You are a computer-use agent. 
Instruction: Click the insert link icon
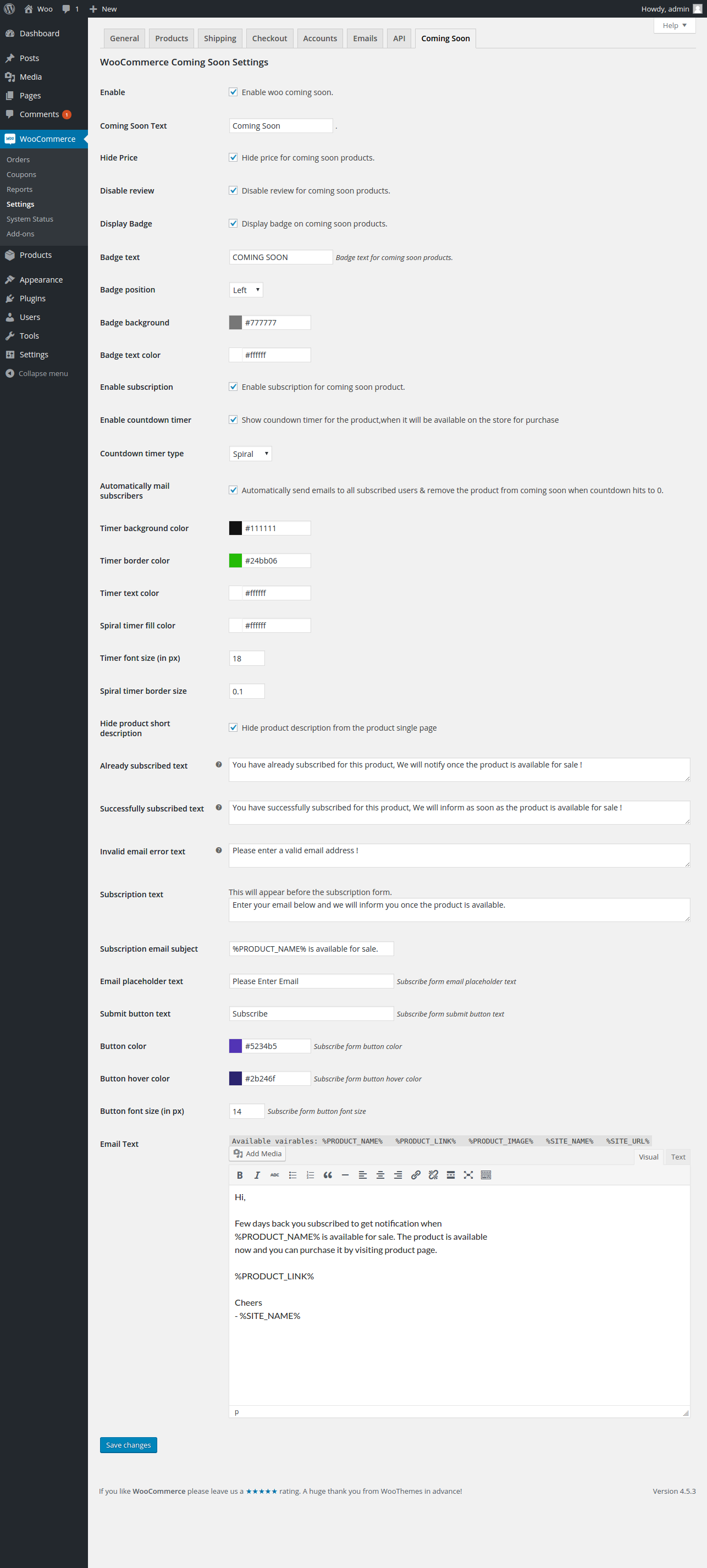(416, 1175)
